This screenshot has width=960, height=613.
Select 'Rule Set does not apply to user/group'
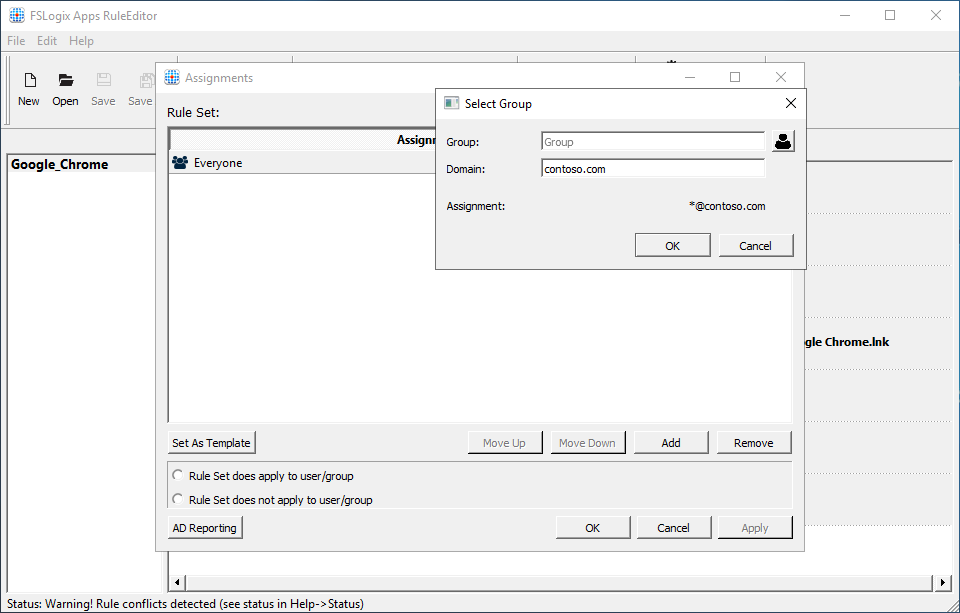[177, 499]
